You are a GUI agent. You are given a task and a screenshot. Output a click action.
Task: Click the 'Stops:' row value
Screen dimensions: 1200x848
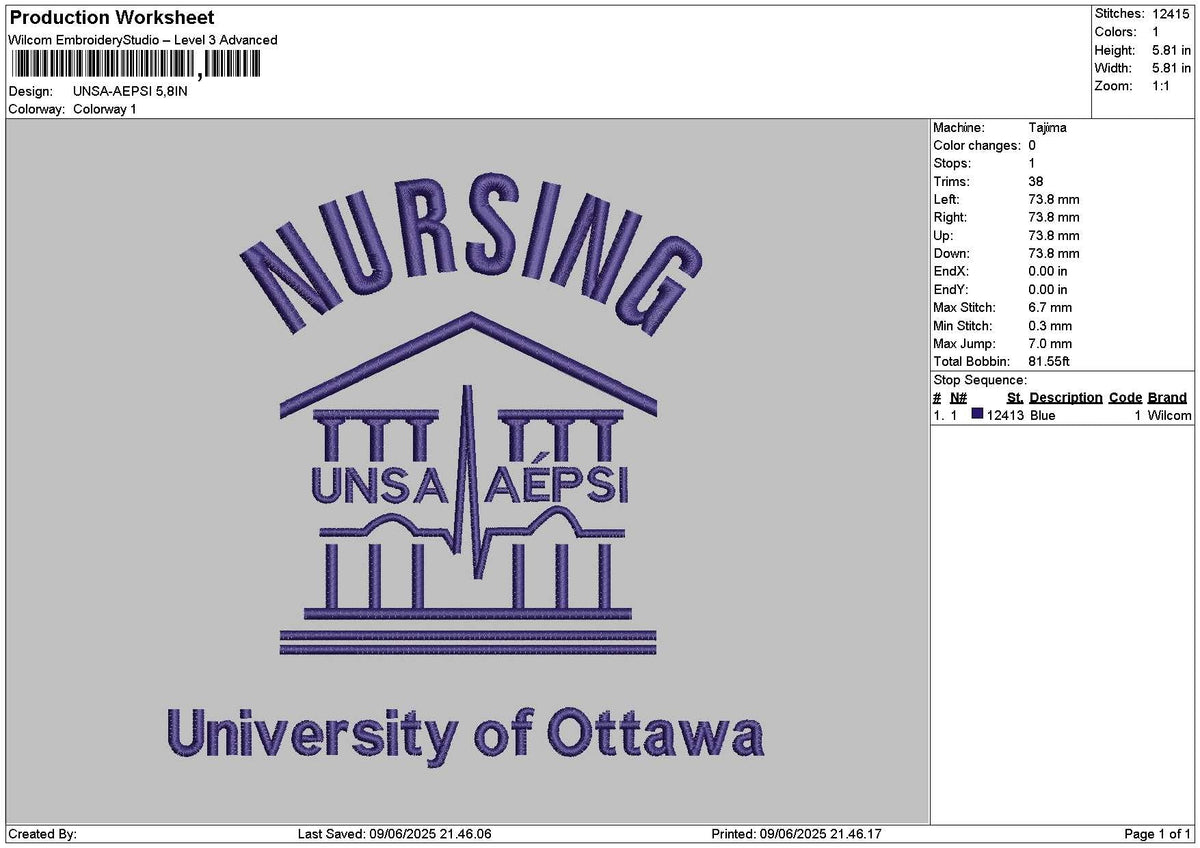click(1032, 164)
